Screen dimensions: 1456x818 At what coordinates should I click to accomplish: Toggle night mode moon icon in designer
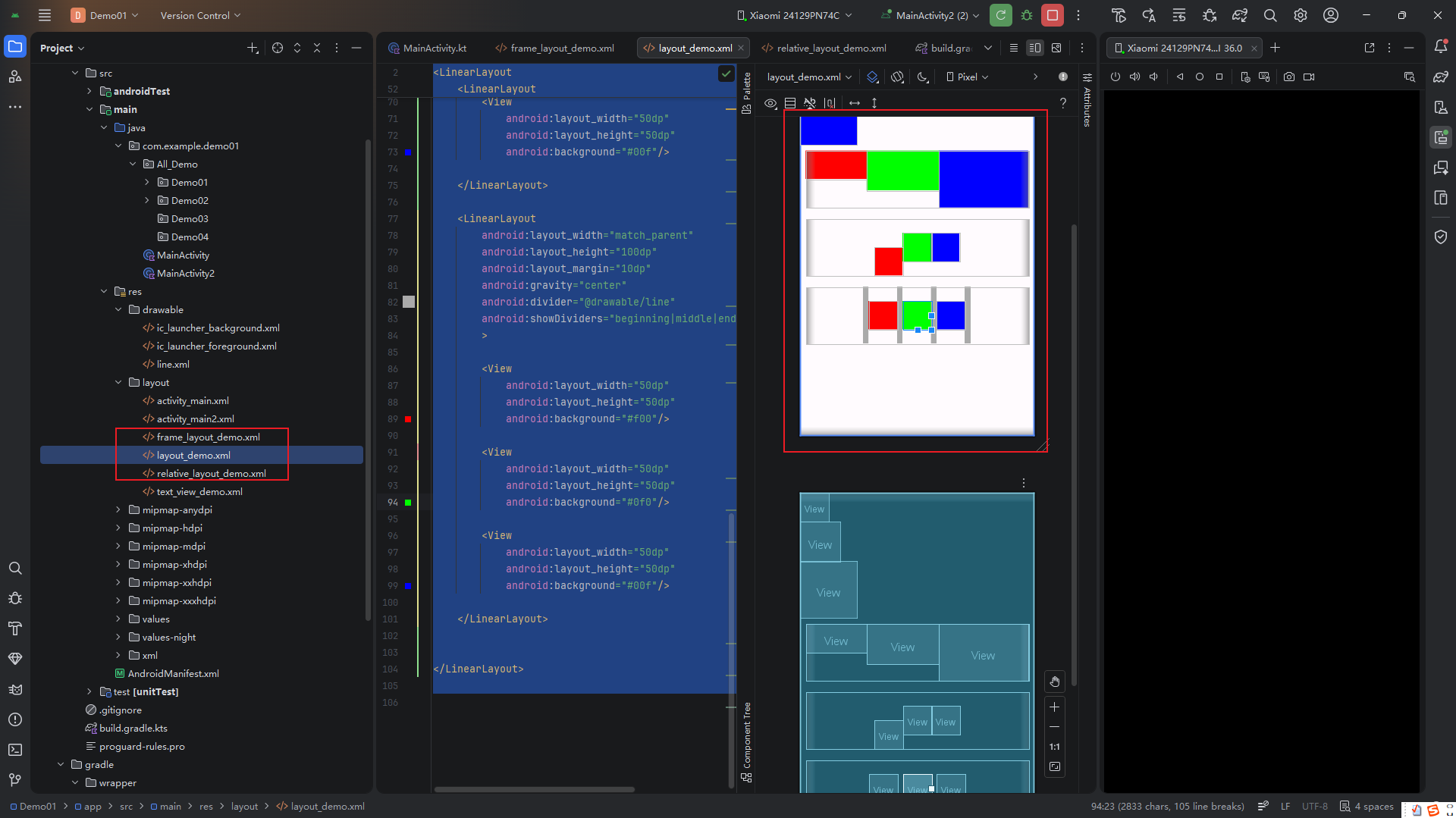[x=923, y=77]
